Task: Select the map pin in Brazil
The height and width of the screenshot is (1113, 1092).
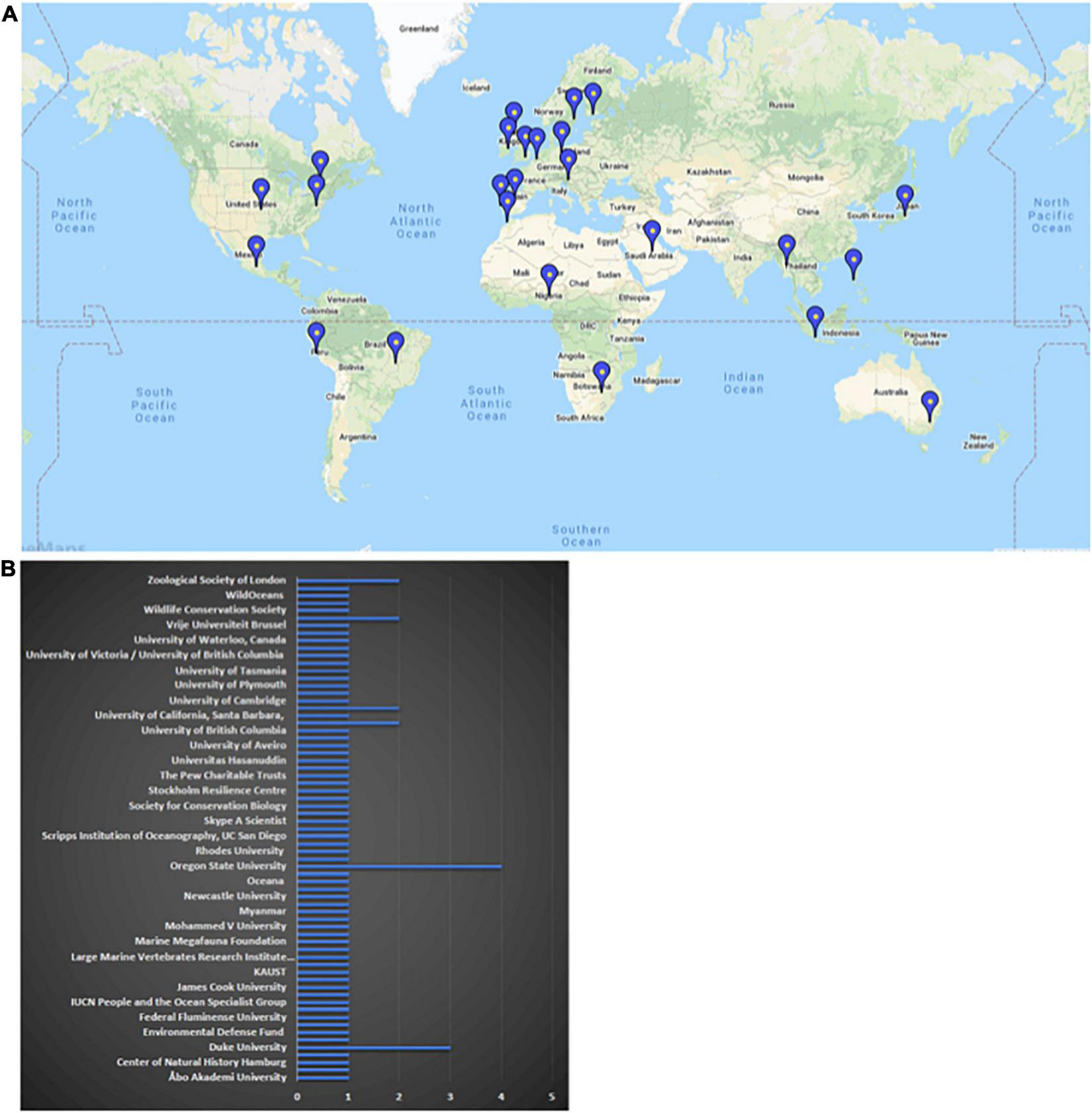Action: point(395,344)
